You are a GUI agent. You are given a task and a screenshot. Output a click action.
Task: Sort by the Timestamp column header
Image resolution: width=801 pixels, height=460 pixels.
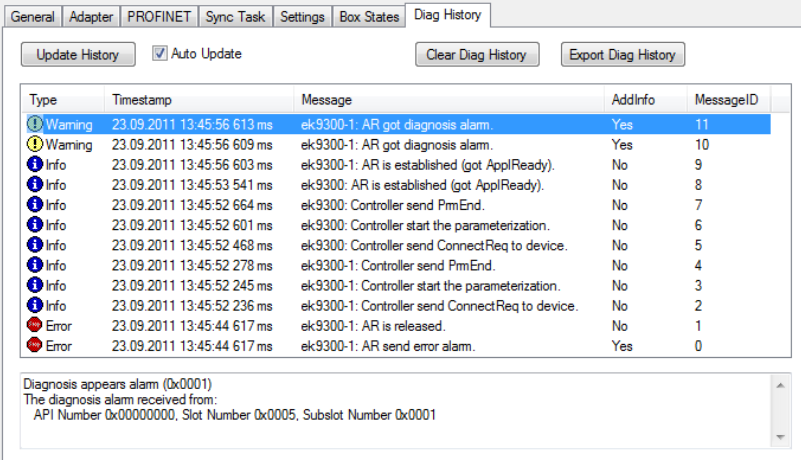coord(140,100)
